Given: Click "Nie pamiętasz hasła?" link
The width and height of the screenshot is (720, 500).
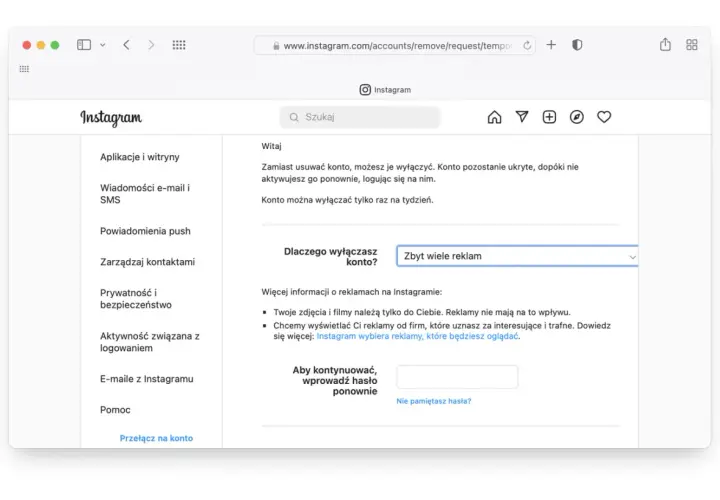Looking at the screenshot, I should coord(434,401).
